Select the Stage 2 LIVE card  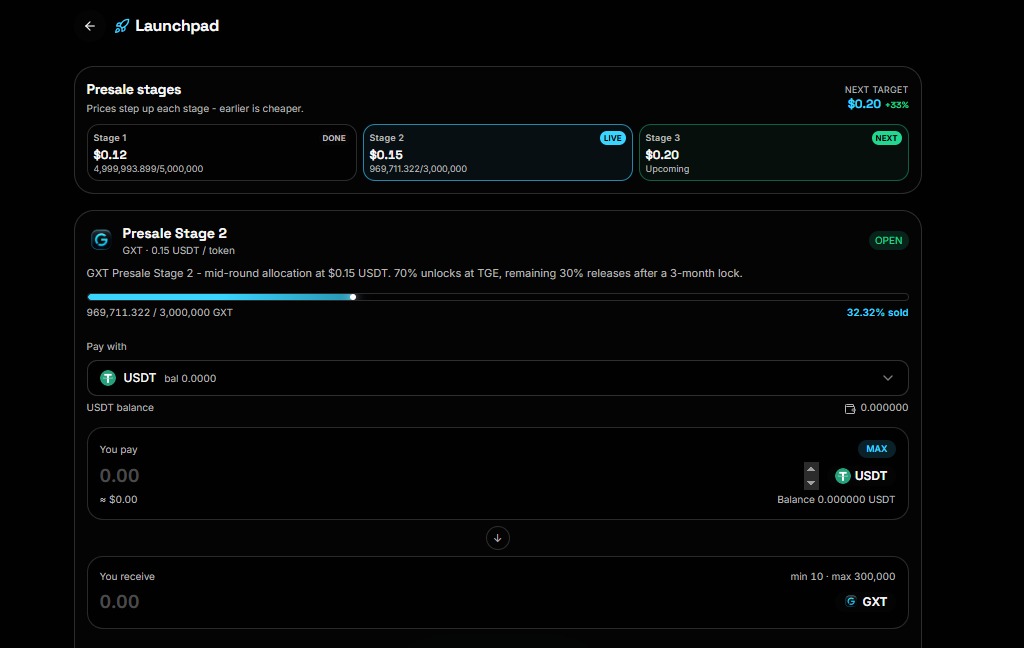(x=498, y=153)
